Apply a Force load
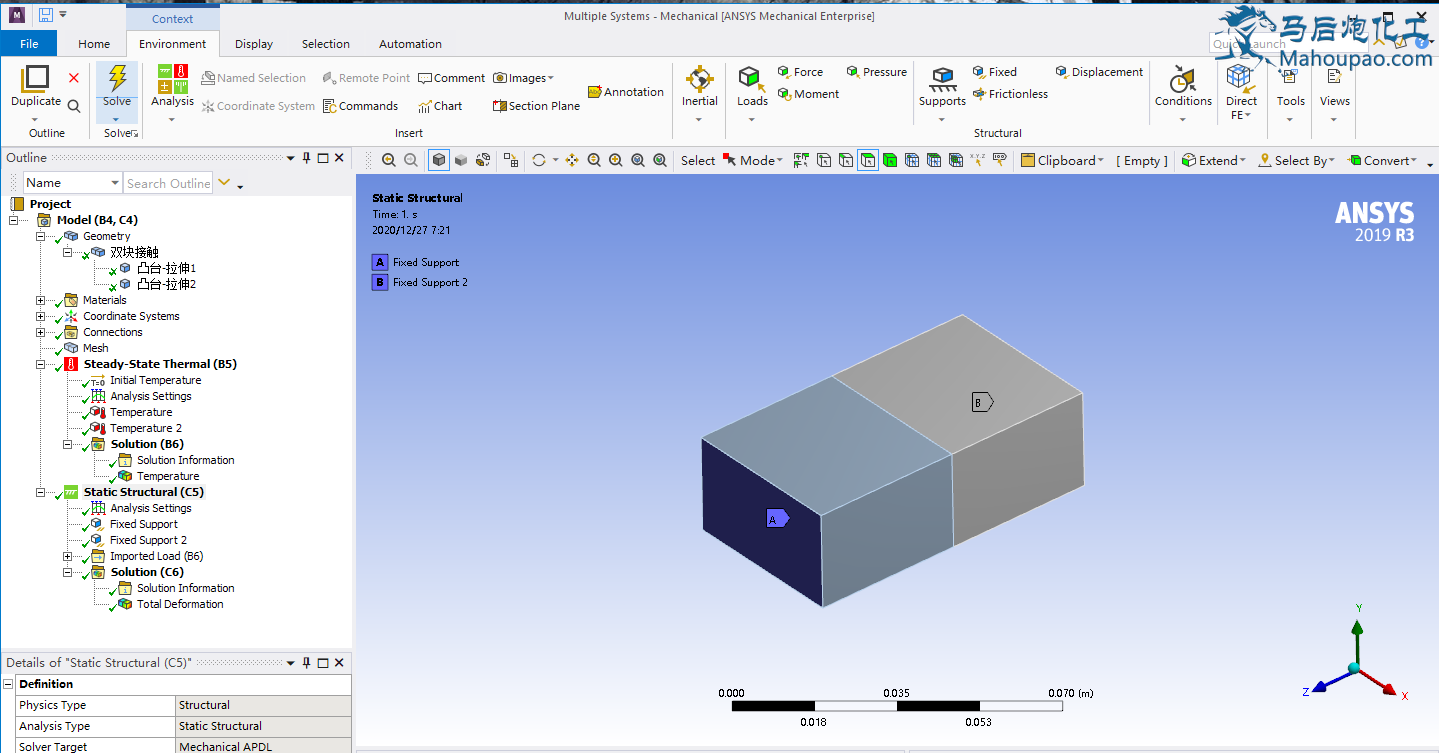This screenshot has width=1439, height=753. coord(800,72)
